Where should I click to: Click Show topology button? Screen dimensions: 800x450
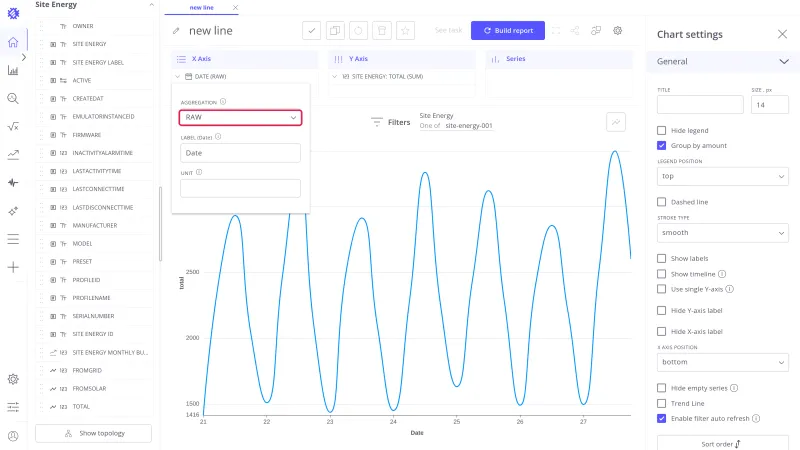coord(93,433)
